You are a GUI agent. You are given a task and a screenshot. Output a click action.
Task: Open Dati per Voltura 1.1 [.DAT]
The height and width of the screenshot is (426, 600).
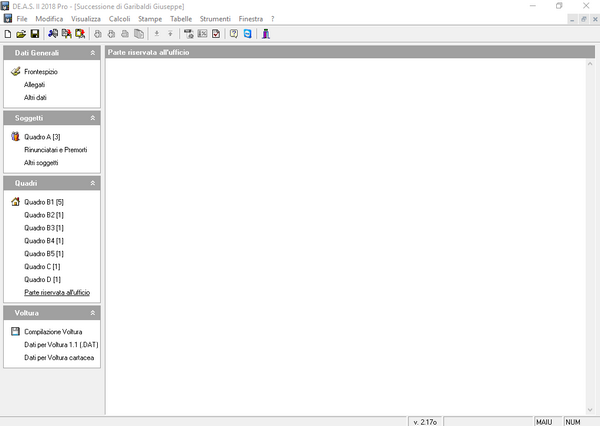click(61, 344)
